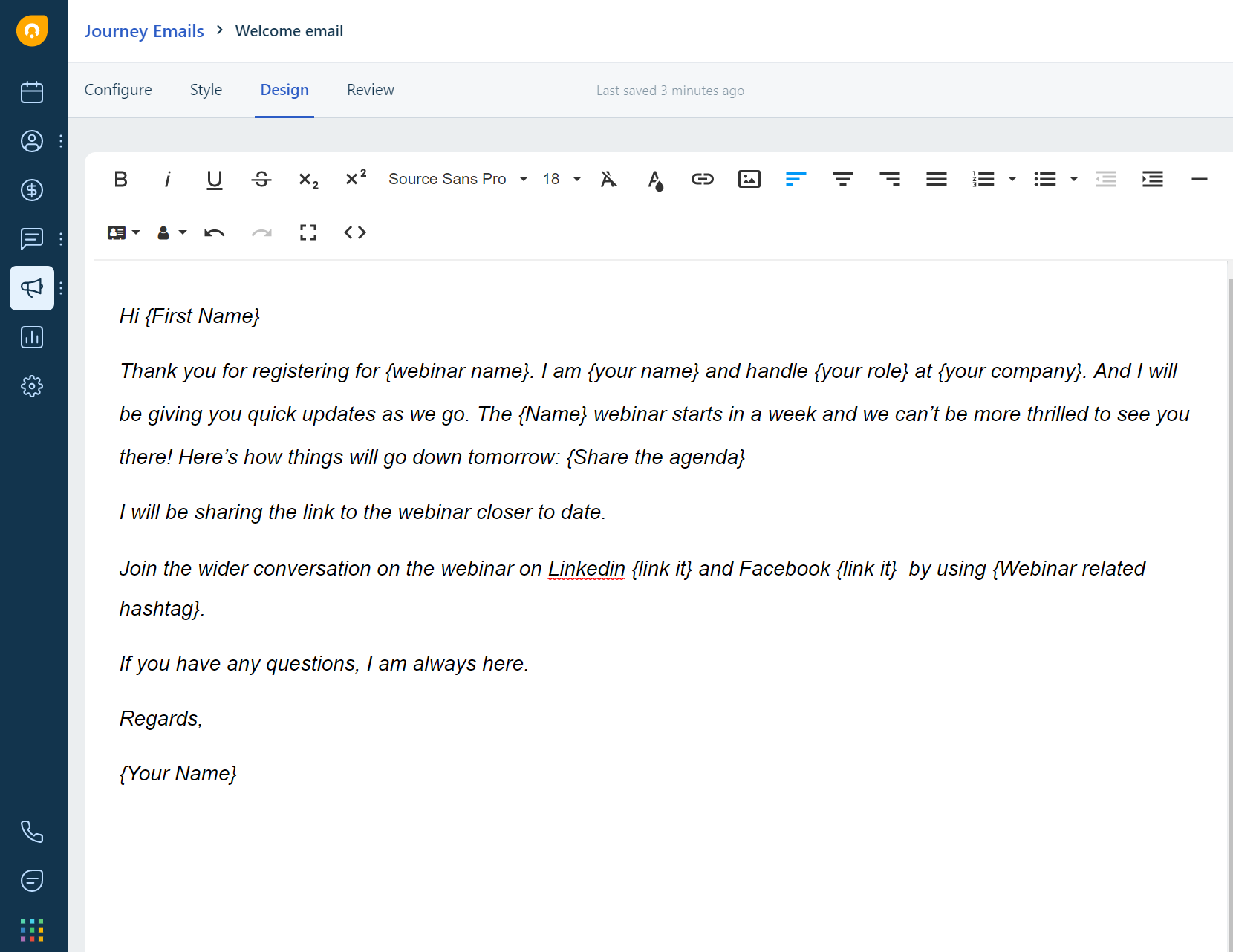Toggle bold formatting in the toolbar

[121, 179]
